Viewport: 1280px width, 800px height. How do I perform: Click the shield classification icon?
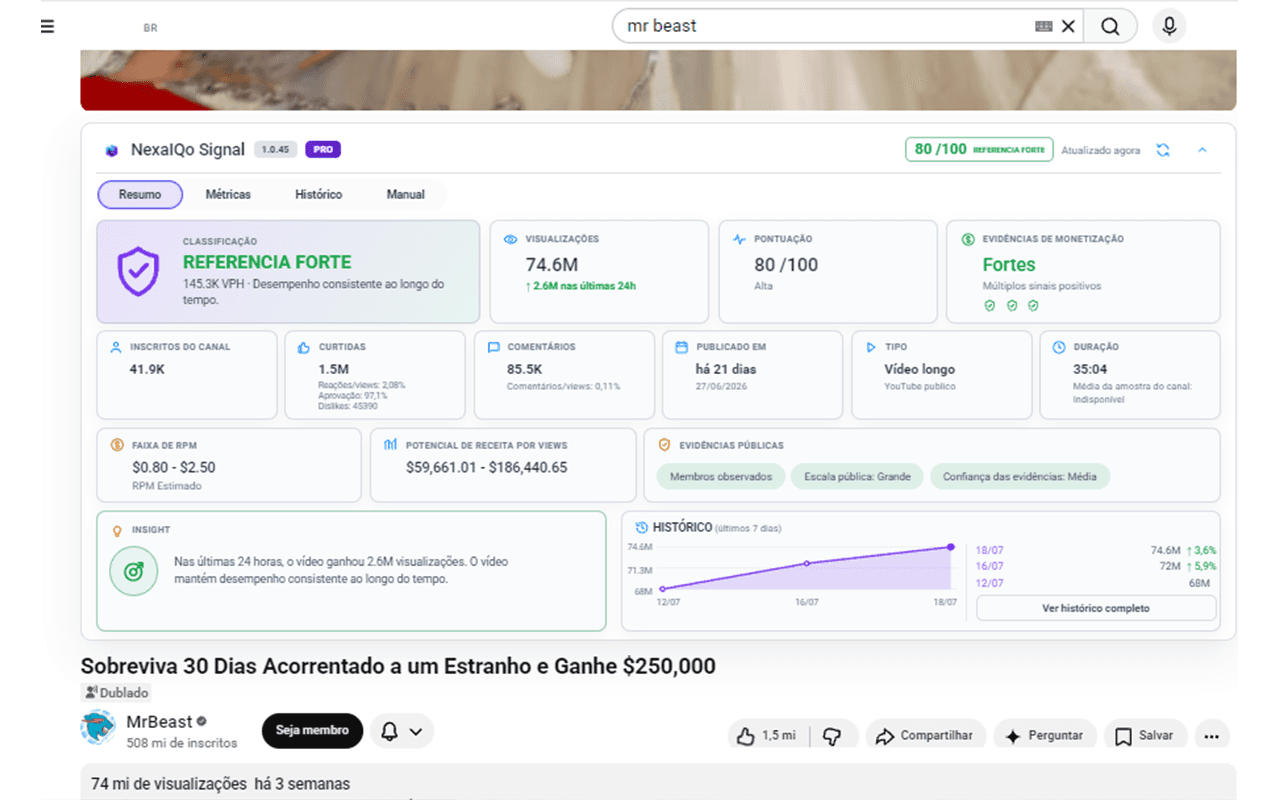pyautogui.click(x=138, y=272)
